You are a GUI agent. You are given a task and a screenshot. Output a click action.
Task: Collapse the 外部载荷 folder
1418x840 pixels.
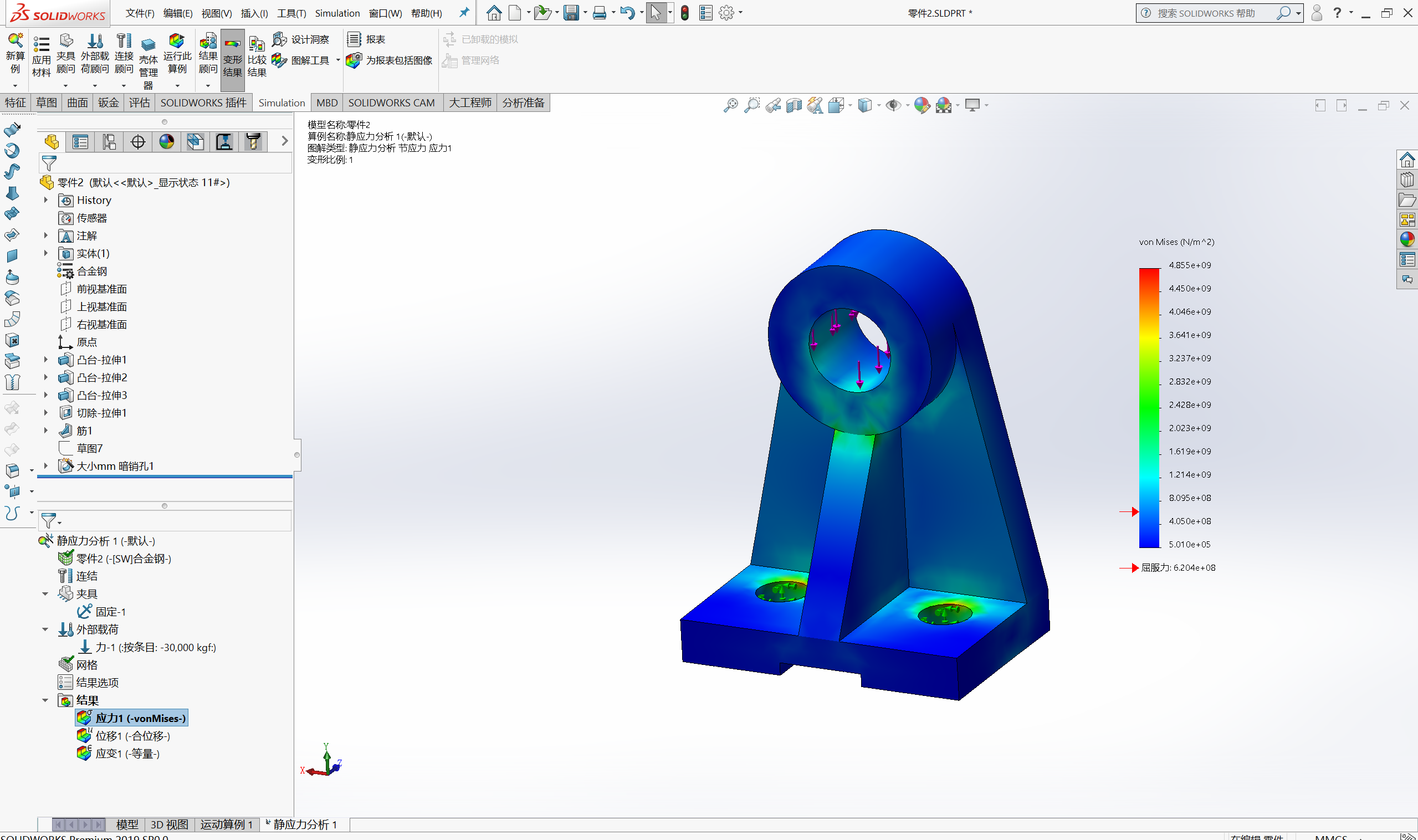click(45, 629)
